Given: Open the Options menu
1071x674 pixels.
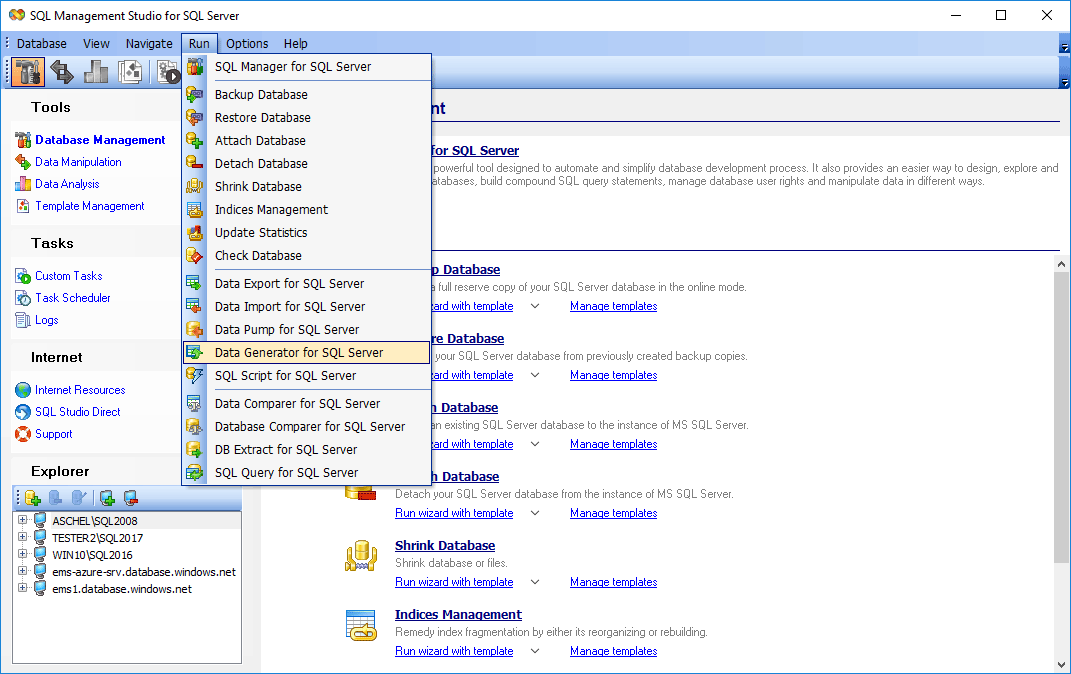Looking at the screenshot, I should coord(247,44).
